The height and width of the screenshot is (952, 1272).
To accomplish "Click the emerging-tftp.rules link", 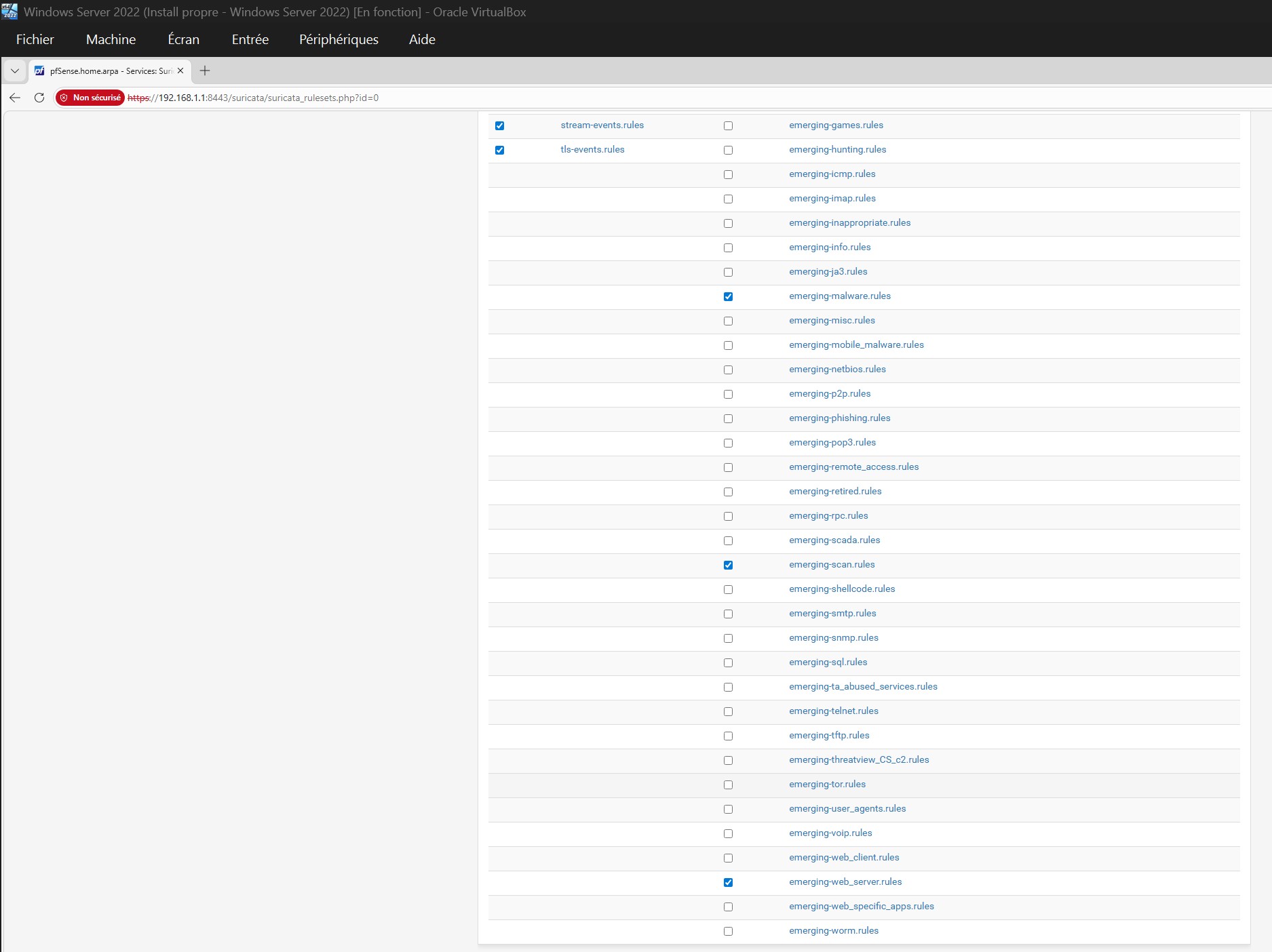I will [829, 735].
